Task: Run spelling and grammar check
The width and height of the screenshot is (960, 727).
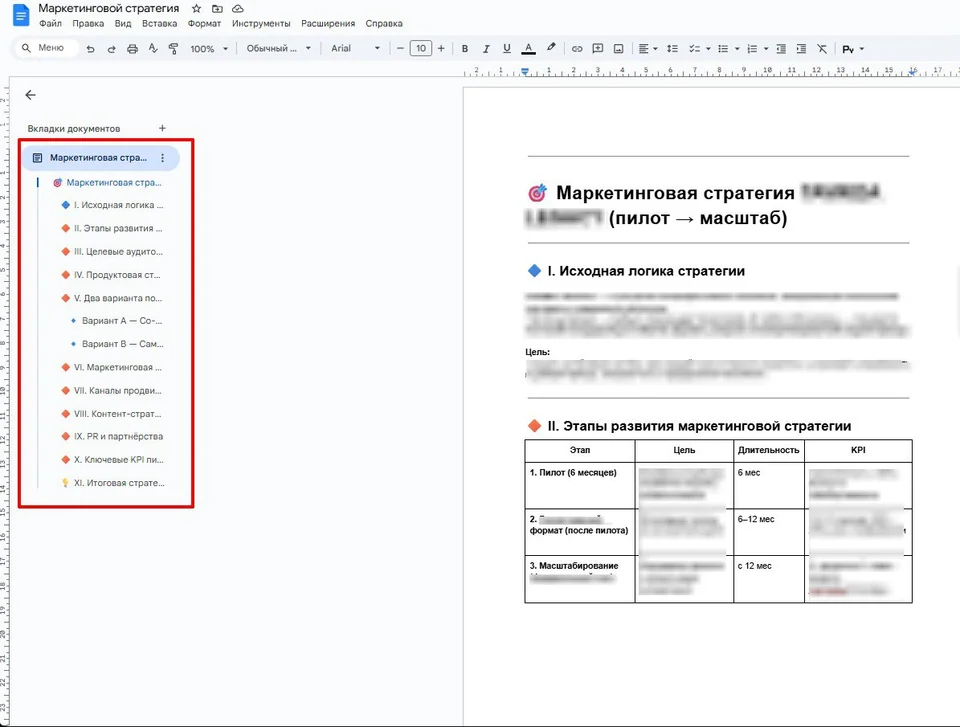Action: pyautogui.click(x=153, y=48)
